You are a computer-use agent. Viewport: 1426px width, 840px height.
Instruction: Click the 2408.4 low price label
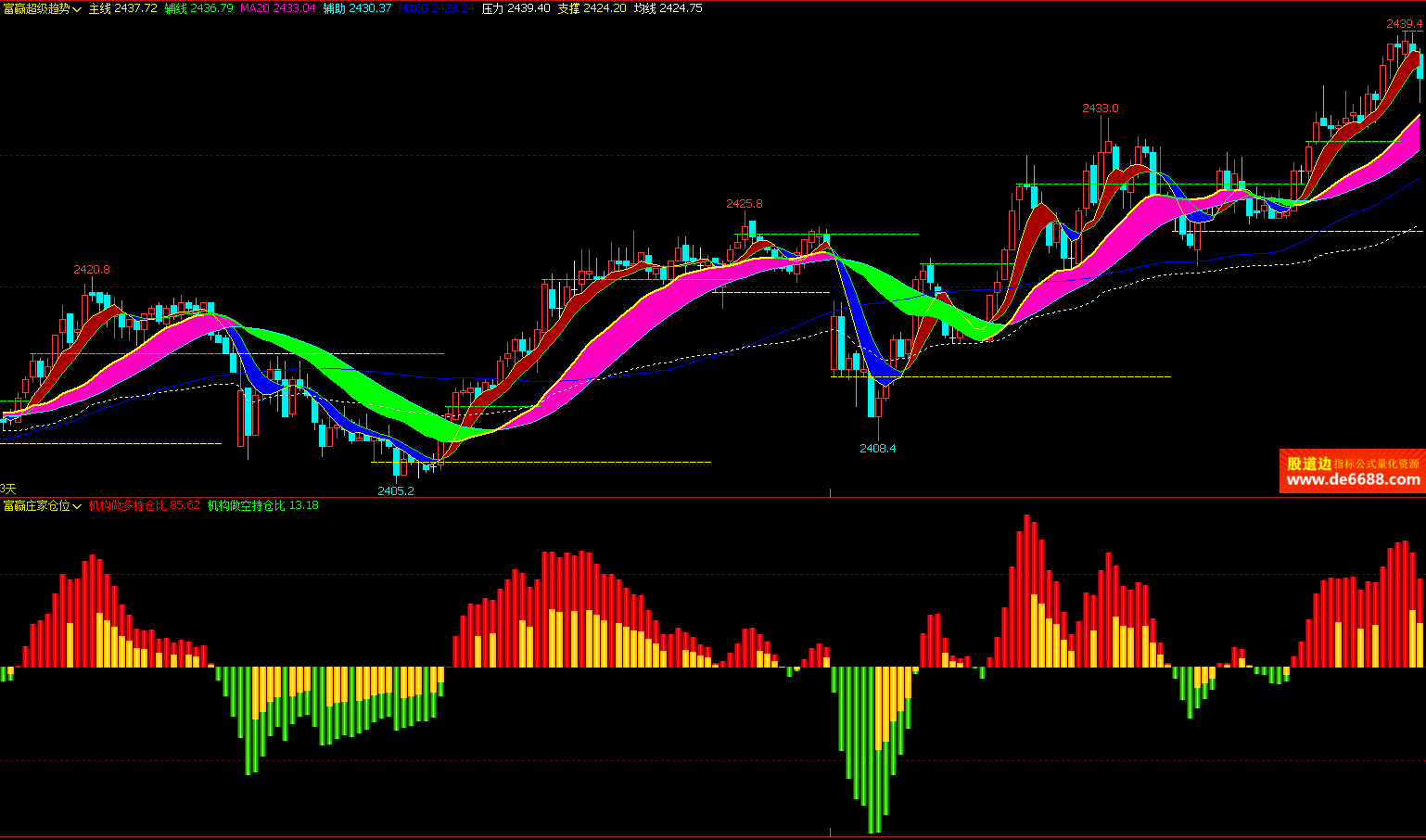(877, 448)
